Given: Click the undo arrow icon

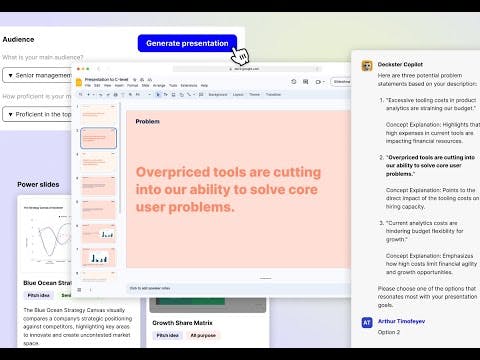Looking at the screenshot, I should pyautogui.click(x=100, y=95).
